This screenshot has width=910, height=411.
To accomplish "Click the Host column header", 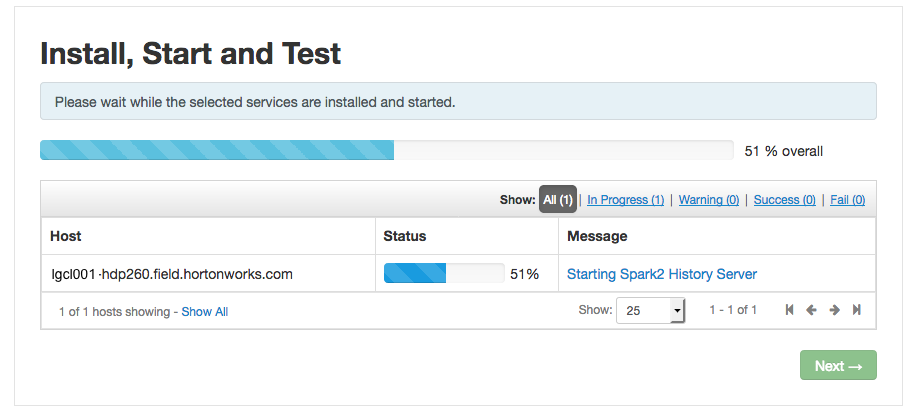I will click(66, 236).
